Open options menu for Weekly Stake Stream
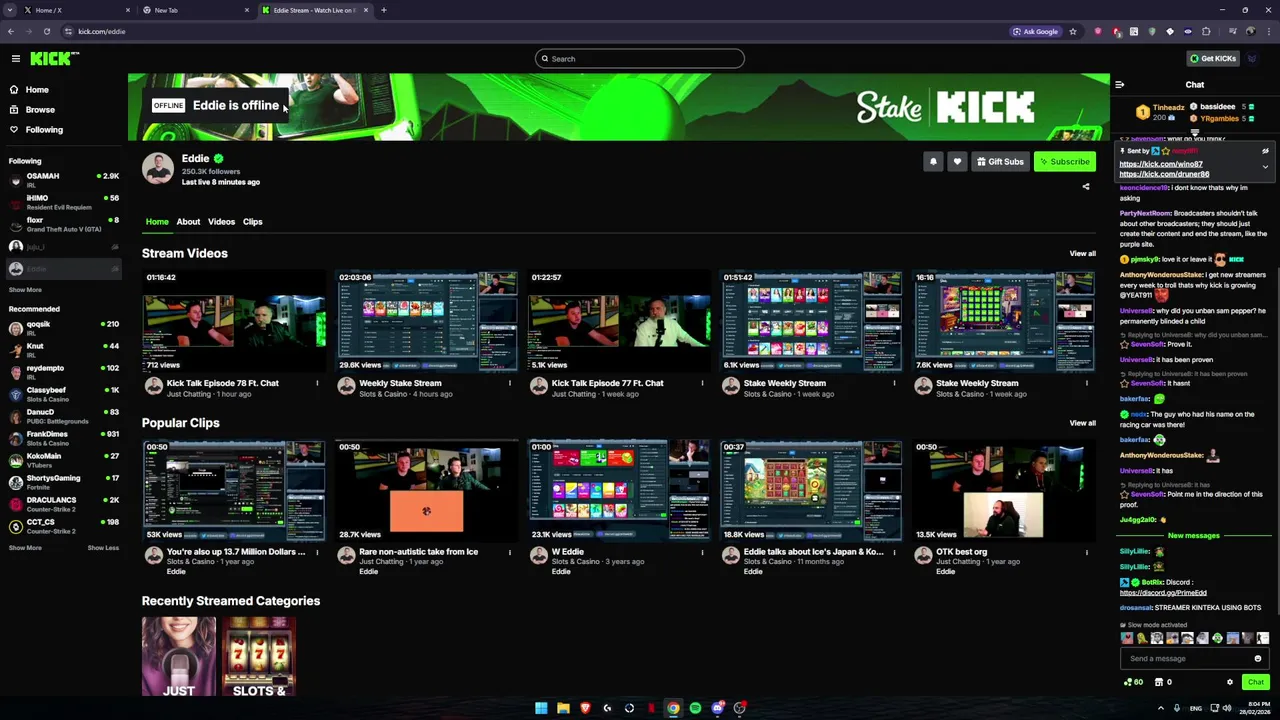 509,383
